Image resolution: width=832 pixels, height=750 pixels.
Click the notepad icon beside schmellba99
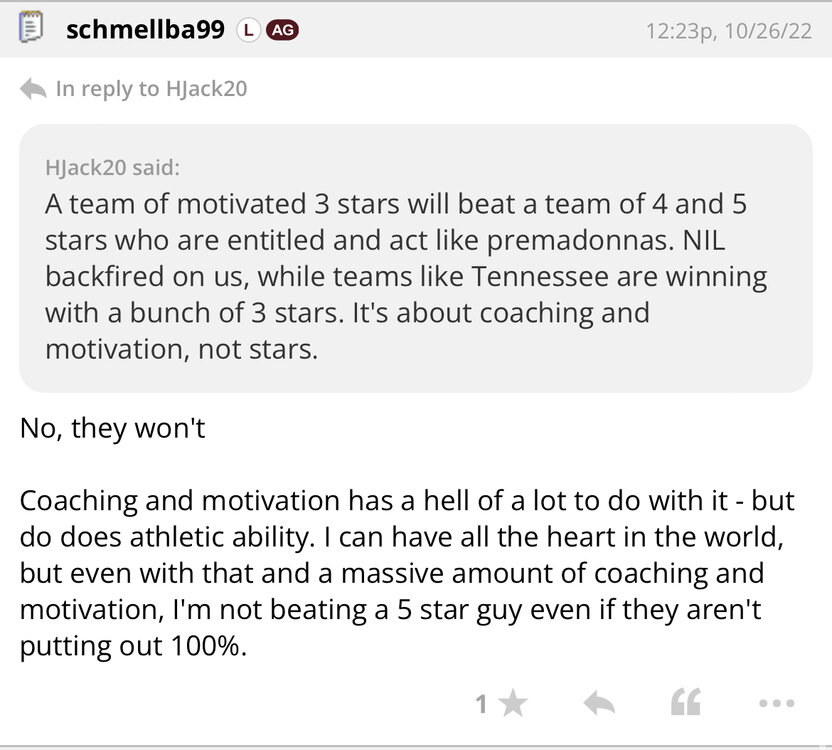point(30,30)
